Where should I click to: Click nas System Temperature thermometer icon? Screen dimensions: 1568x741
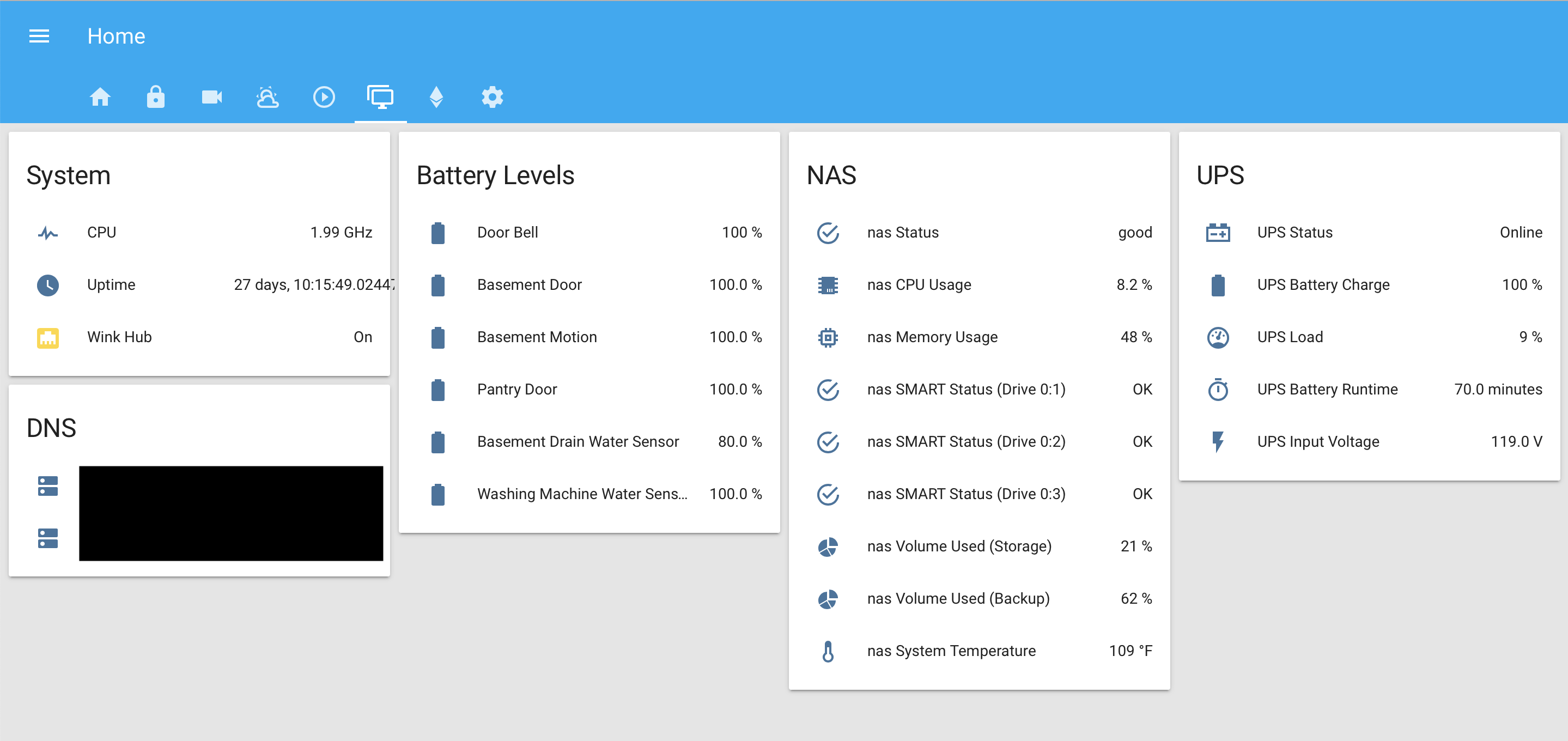click(x=828, y=652)
